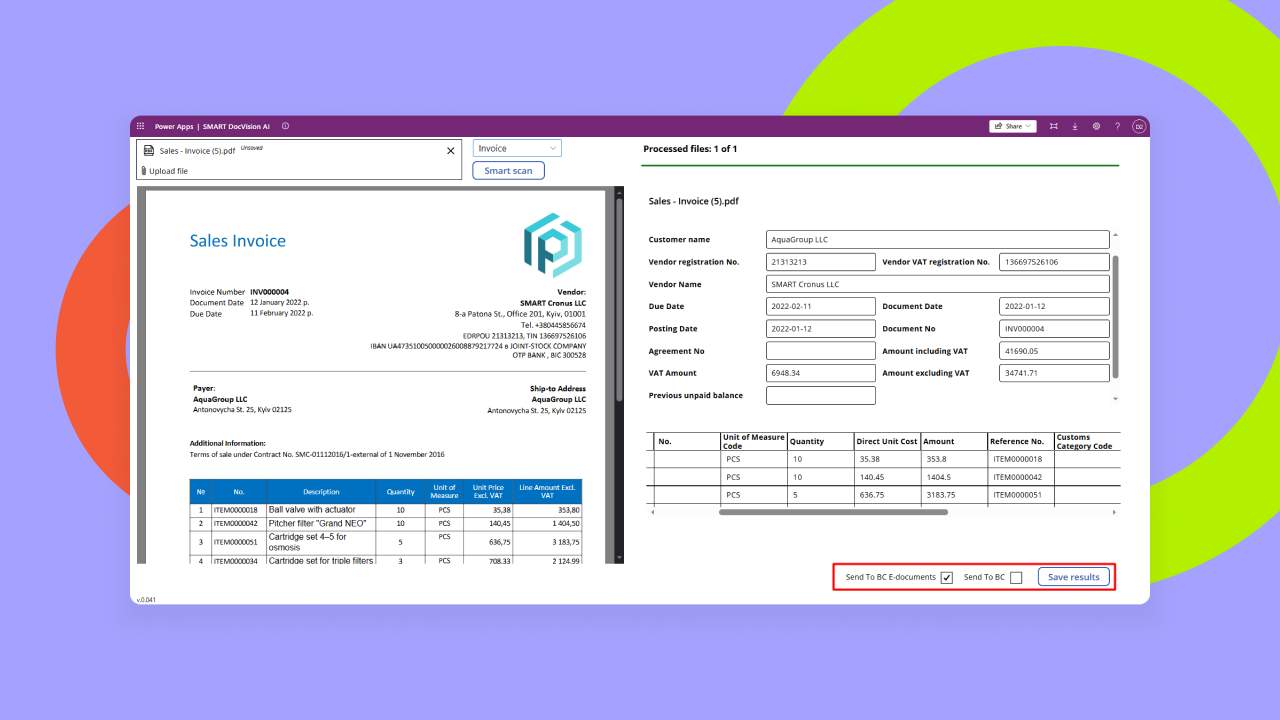Click the 1404.5 amount cell
The width and height of the screenshot is (1280, 720).
pyautogui.click(x=954, y=477)
